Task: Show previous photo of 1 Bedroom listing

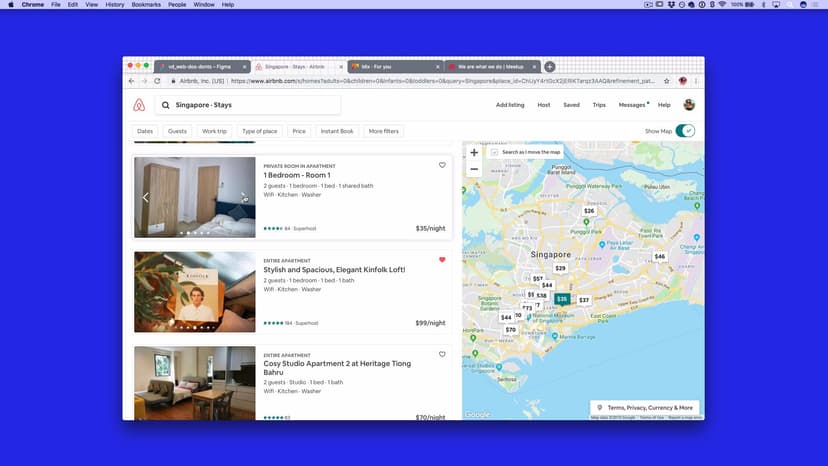Action: point(145,197)
